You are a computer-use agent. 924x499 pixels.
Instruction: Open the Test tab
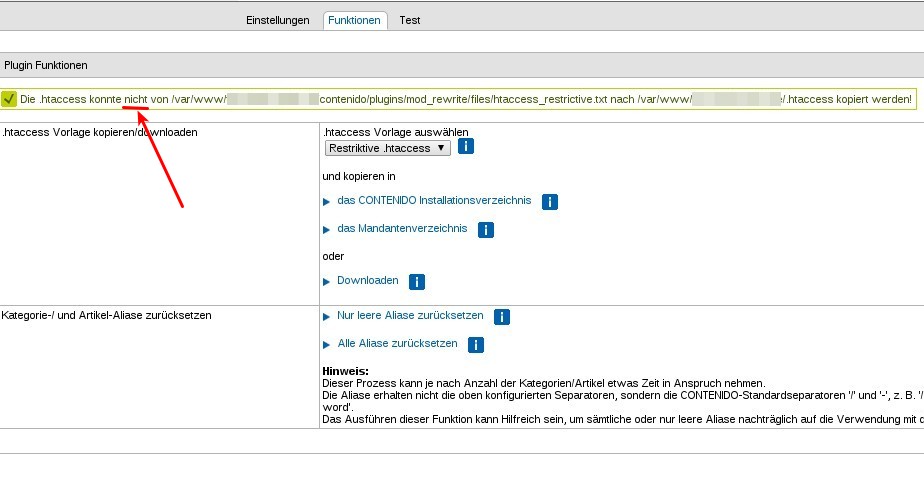click(x=409, y=20)
